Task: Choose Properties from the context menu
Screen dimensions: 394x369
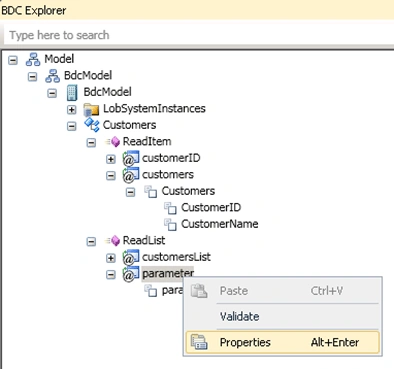Action: tap(282, 342)
